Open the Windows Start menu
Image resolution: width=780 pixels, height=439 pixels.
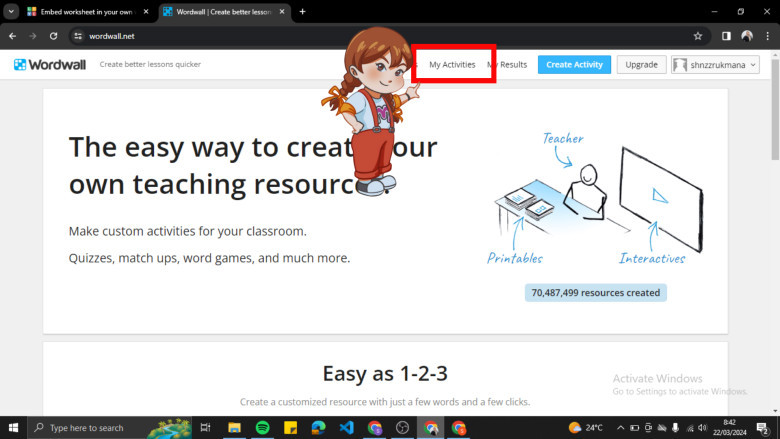(x=13, y=428)
